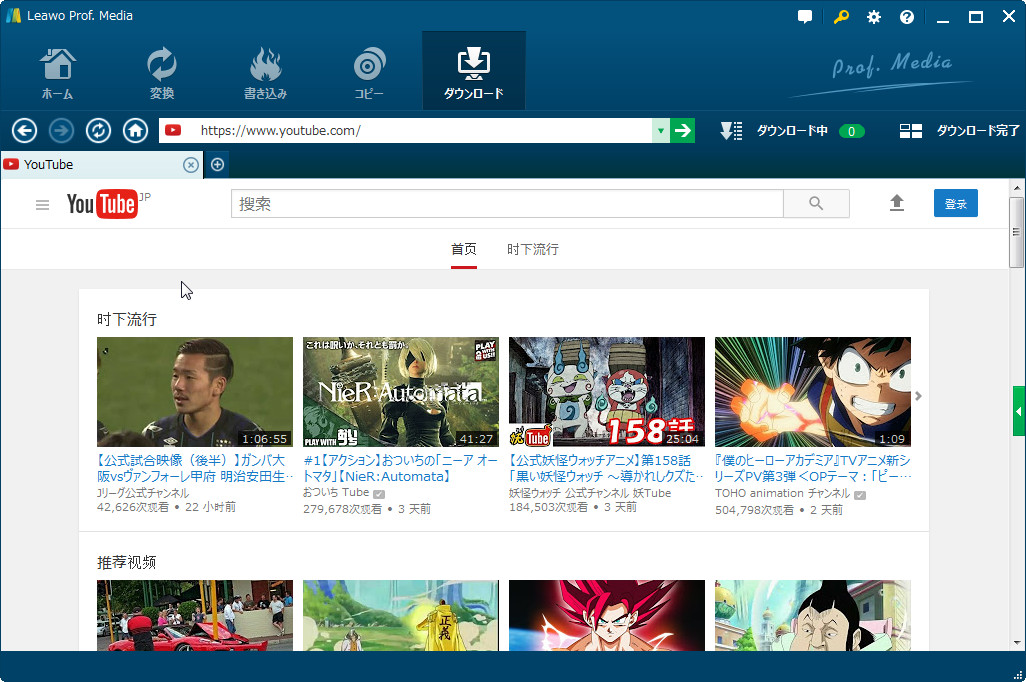Click the downloaded grid icon
This screenshot has width=1026, height=682.
[x=911, y=131]
